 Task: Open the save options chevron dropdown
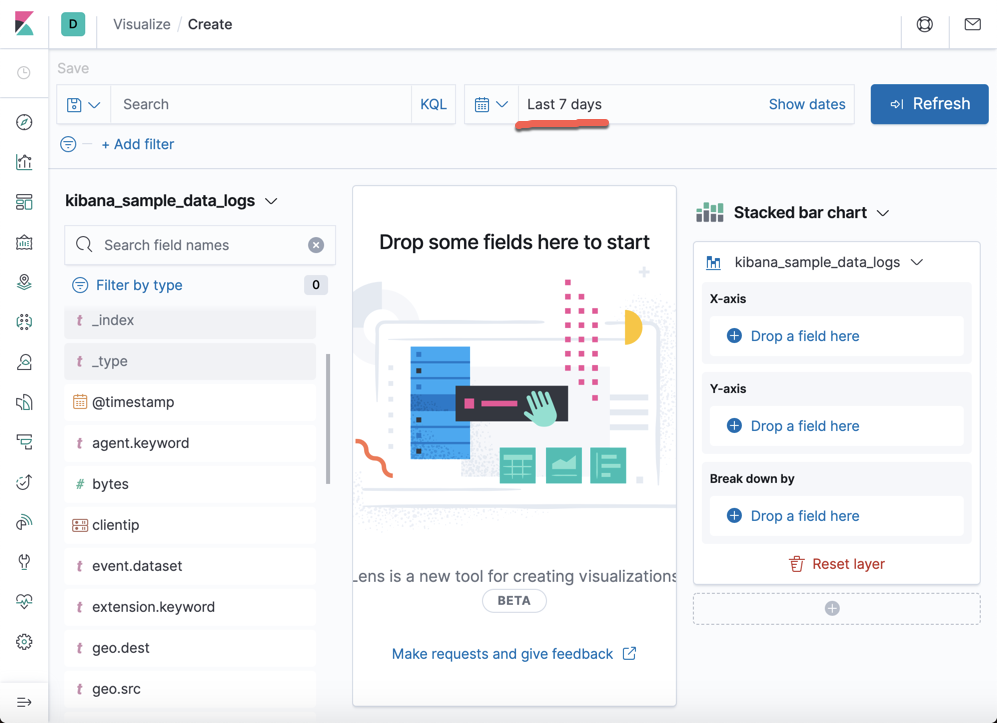pyautogui.click(x=95, y=104)
